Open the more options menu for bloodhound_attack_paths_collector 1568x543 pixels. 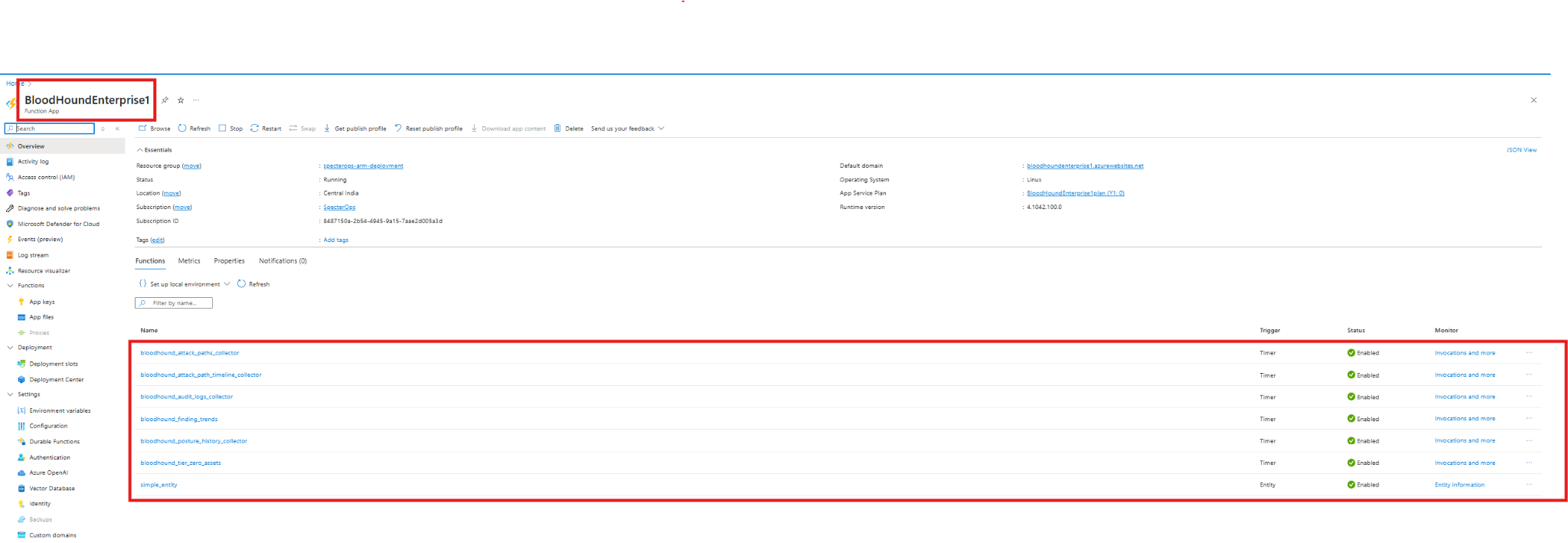click(1529, 353)
